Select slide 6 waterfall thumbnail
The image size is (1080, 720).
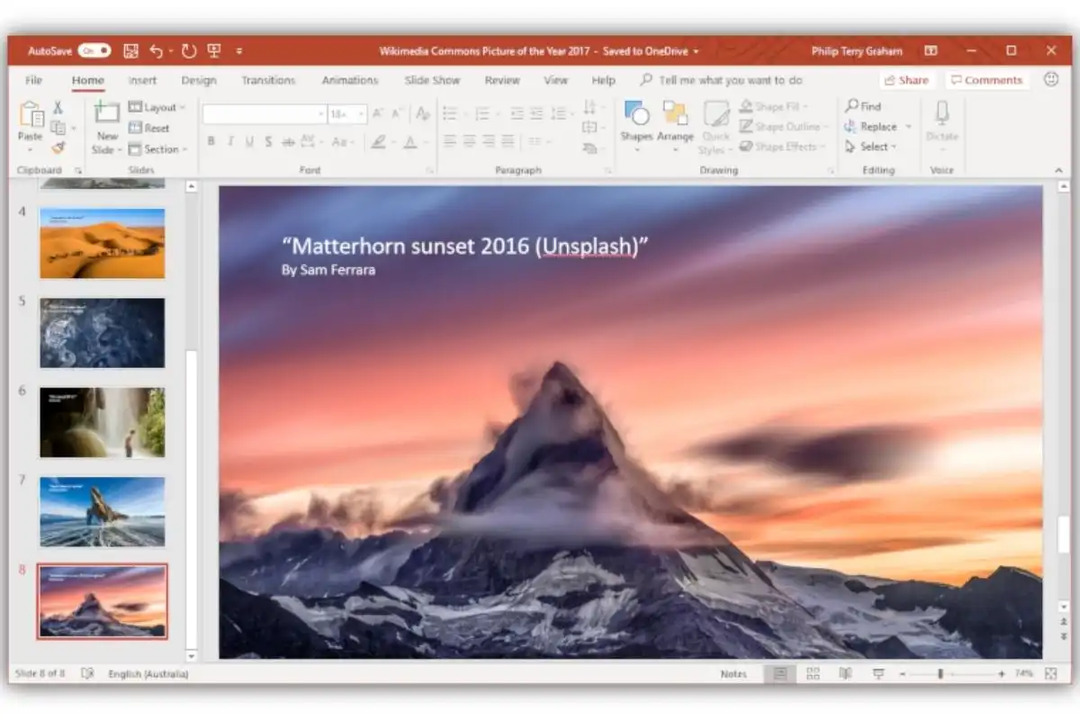[102, 422]
